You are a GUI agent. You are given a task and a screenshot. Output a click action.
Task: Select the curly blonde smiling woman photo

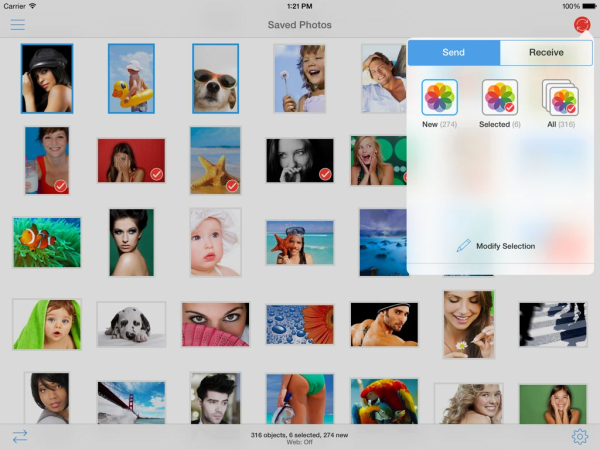pyautogui.click(x=468, y=403)
